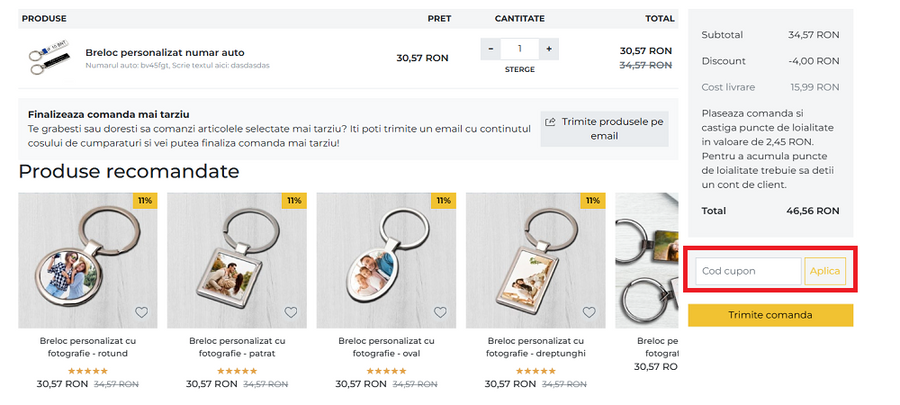Screen dimensions: 900x405
Task: Remove item using STERGE link
Action: (x=519, y=69)
